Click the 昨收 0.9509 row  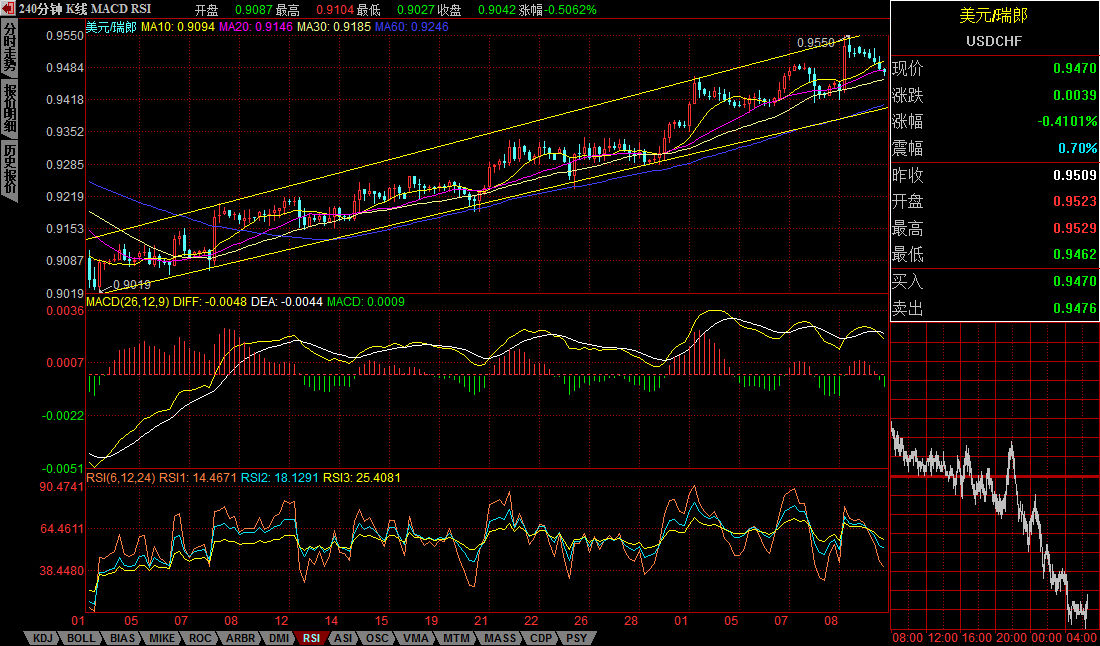coord(995,175)
